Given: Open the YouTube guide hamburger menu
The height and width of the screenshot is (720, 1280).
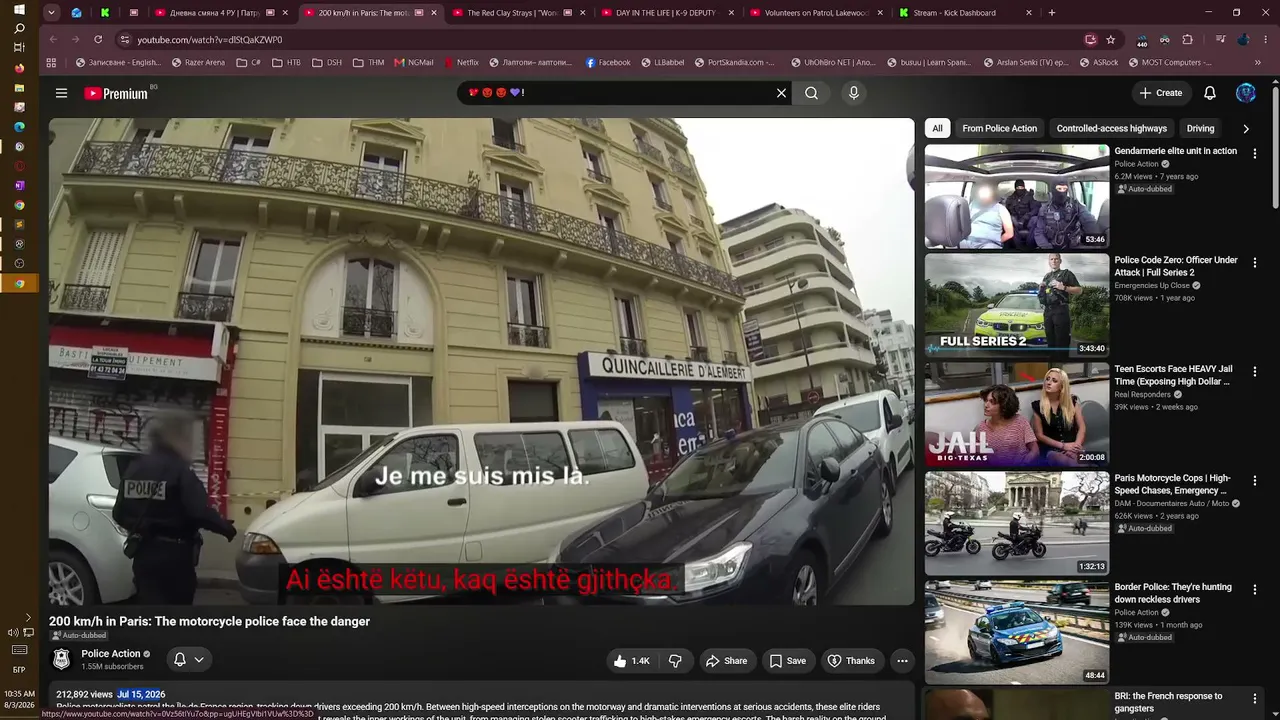Looking at the screenshot, I should pyautogui.click(x=61, y=93).
